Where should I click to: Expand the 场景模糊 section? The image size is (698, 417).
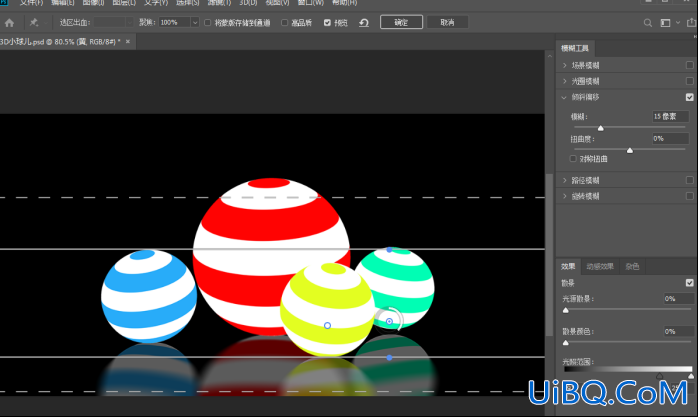[x=564, y=65]
